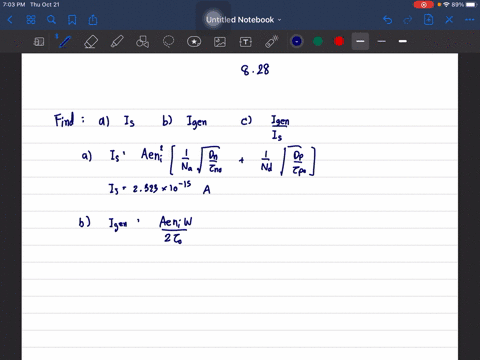Choose the green pen color
The width and height of the screenshot is (480, 360).
coord(318,41)
